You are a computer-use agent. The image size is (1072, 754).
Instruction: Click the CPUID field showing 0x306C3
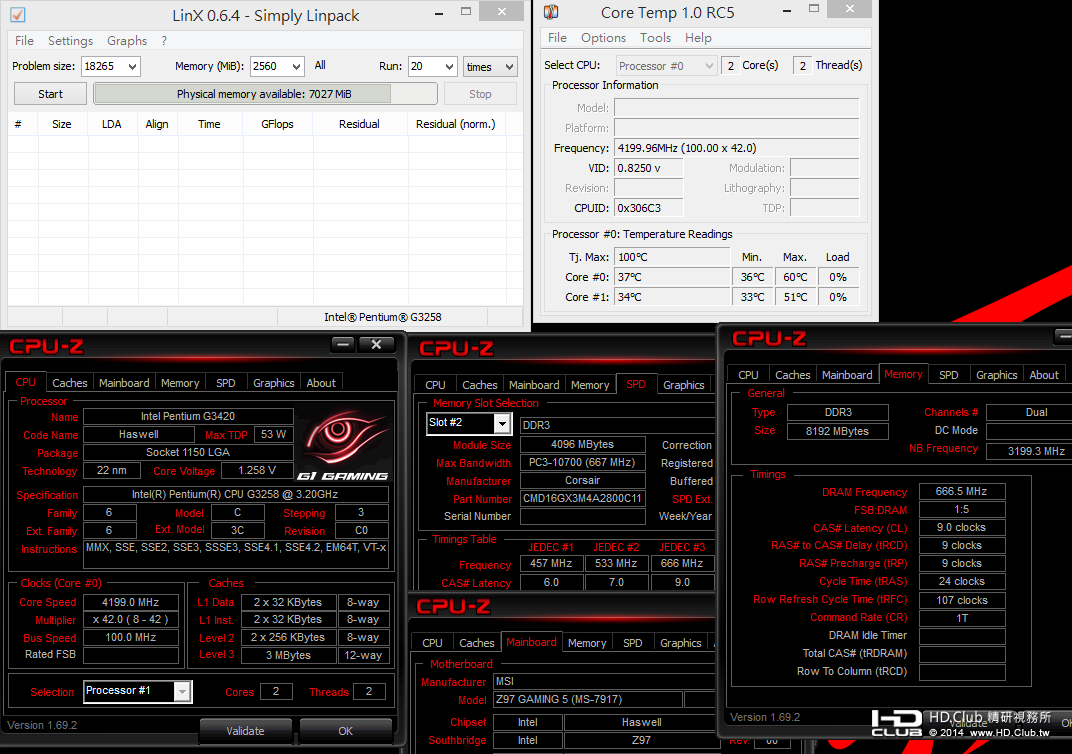[x=649, y=208]
